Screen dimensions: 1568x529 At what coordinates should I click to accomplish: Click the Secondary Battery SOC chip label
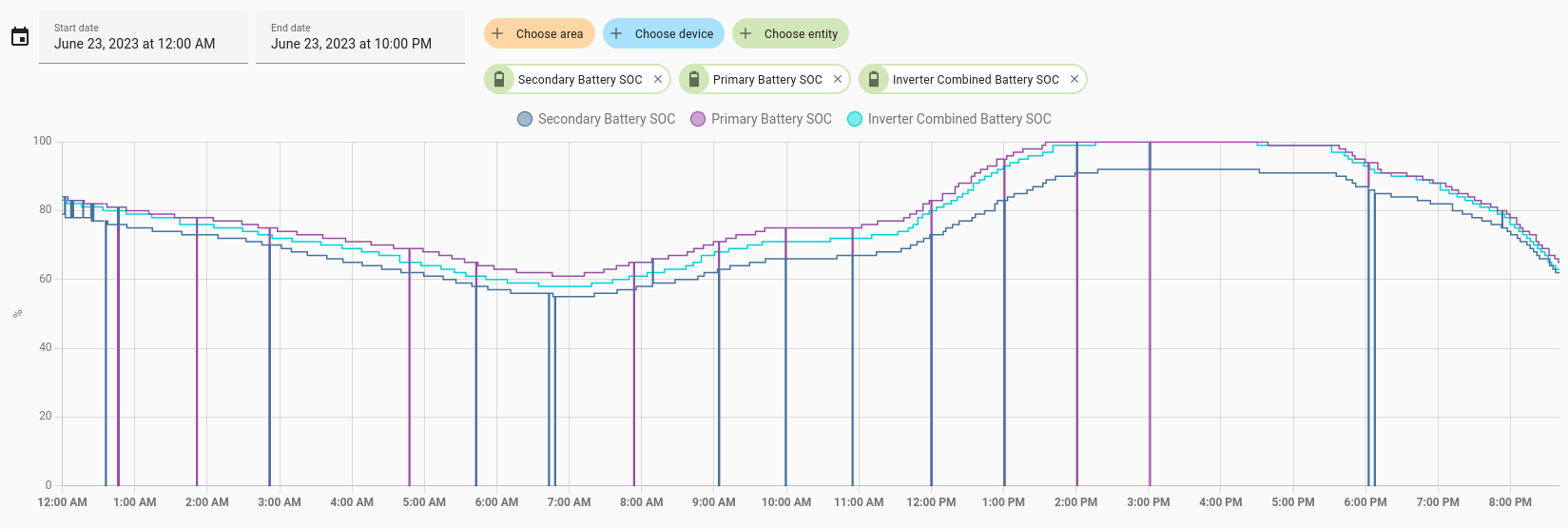(x=580, y=80)
